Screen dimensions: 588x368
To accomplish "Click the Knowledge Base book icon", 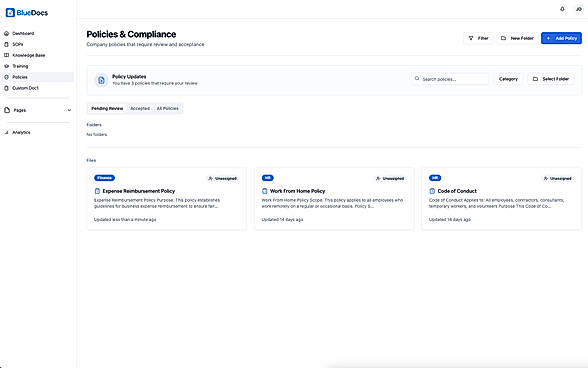I will 6,55.
